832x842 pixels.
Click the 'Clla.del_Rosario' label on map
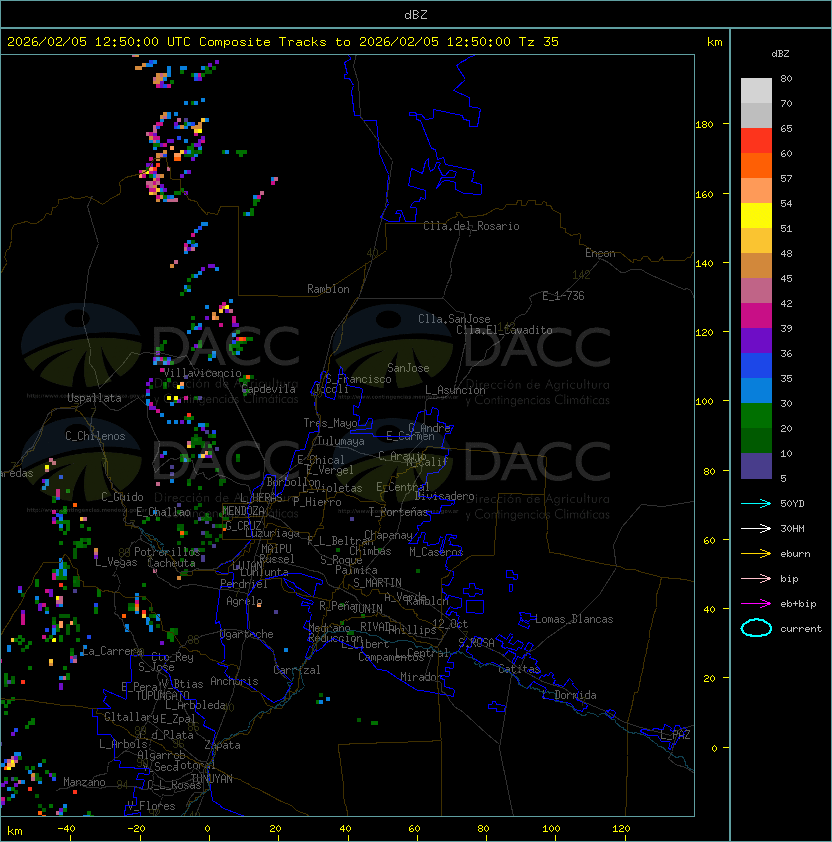coord(471,226)
